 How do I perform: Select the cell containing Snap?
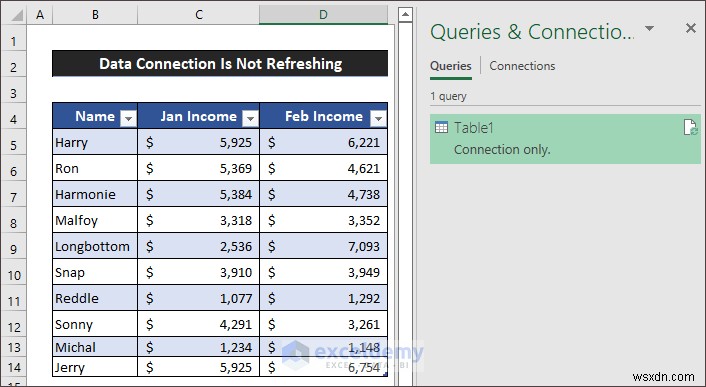coord(95,272)
